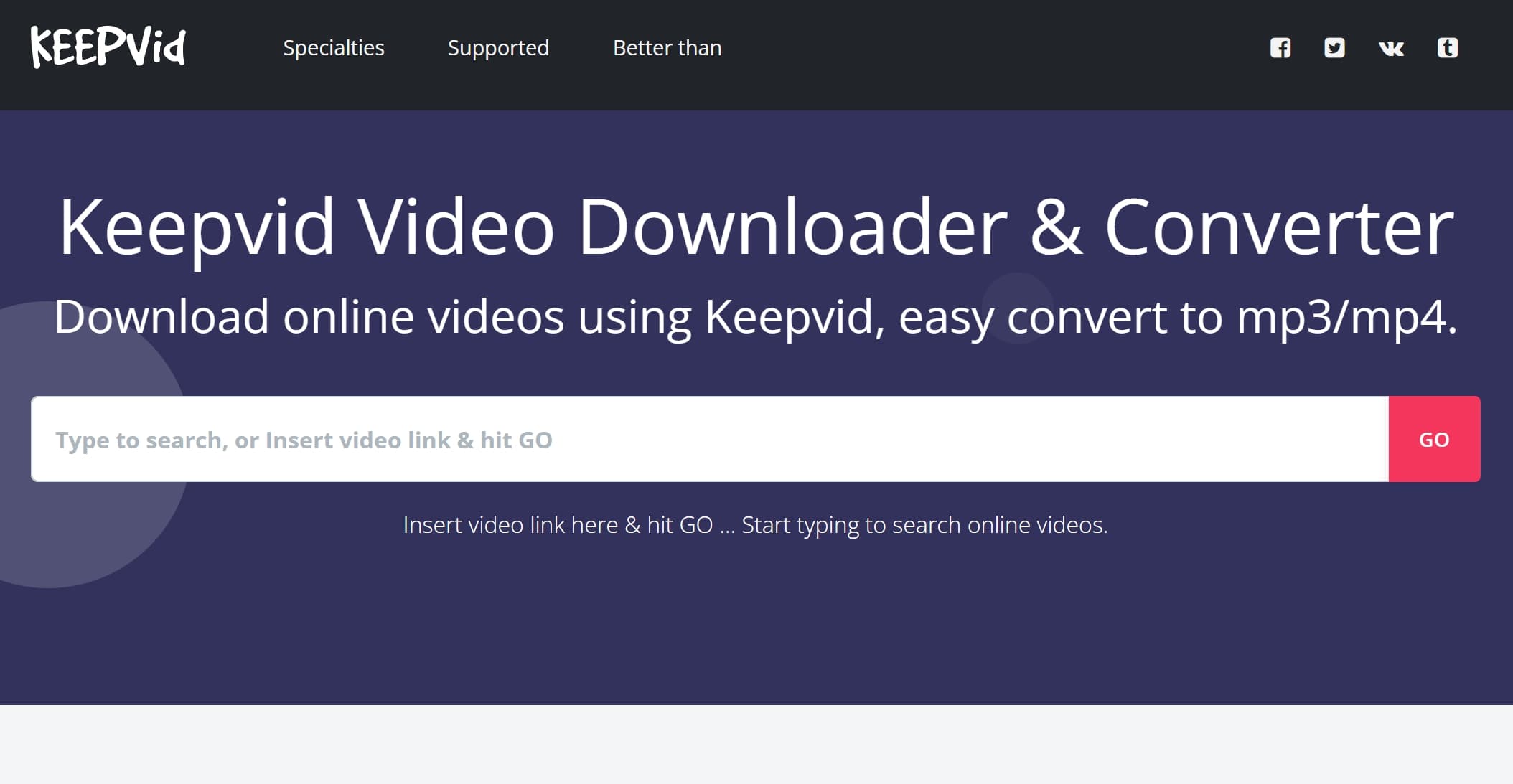This screenshot has height=784, width=1513.
Task: Click the Specialties navigation link
Action: (x=332, y=46)
